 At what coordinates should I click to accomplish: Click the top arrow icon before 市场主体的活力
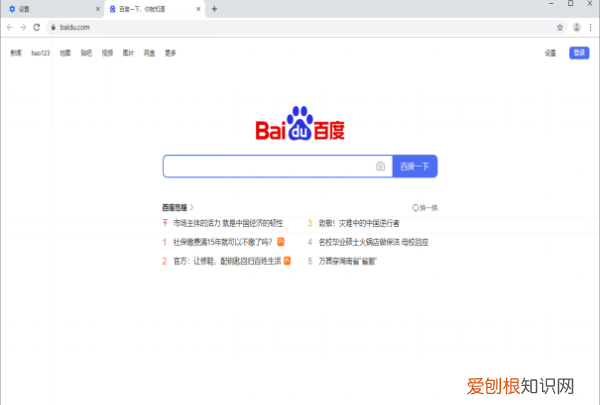coord(165,223)
